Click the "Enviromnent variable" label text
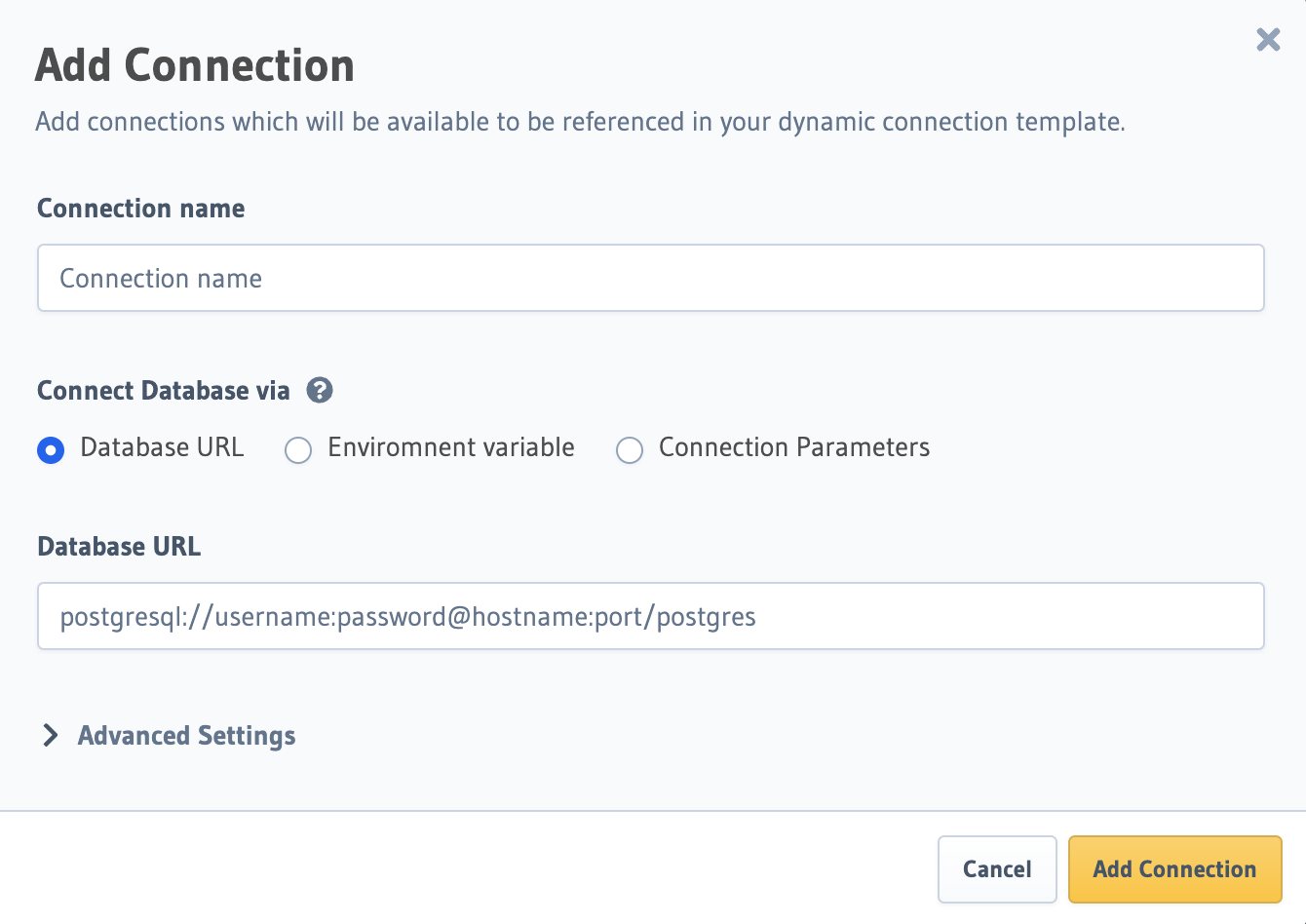This screenshot has height=924, width=1306. (x=451, y=447)
